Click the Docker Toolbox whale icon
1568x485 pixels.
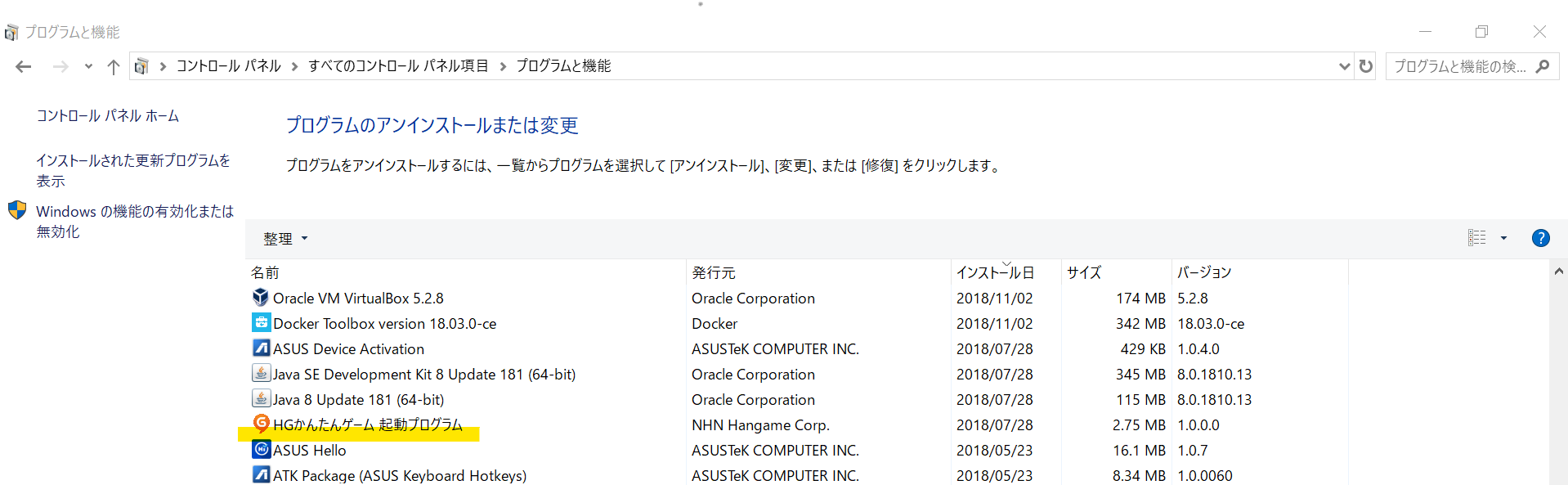[261, 322]
